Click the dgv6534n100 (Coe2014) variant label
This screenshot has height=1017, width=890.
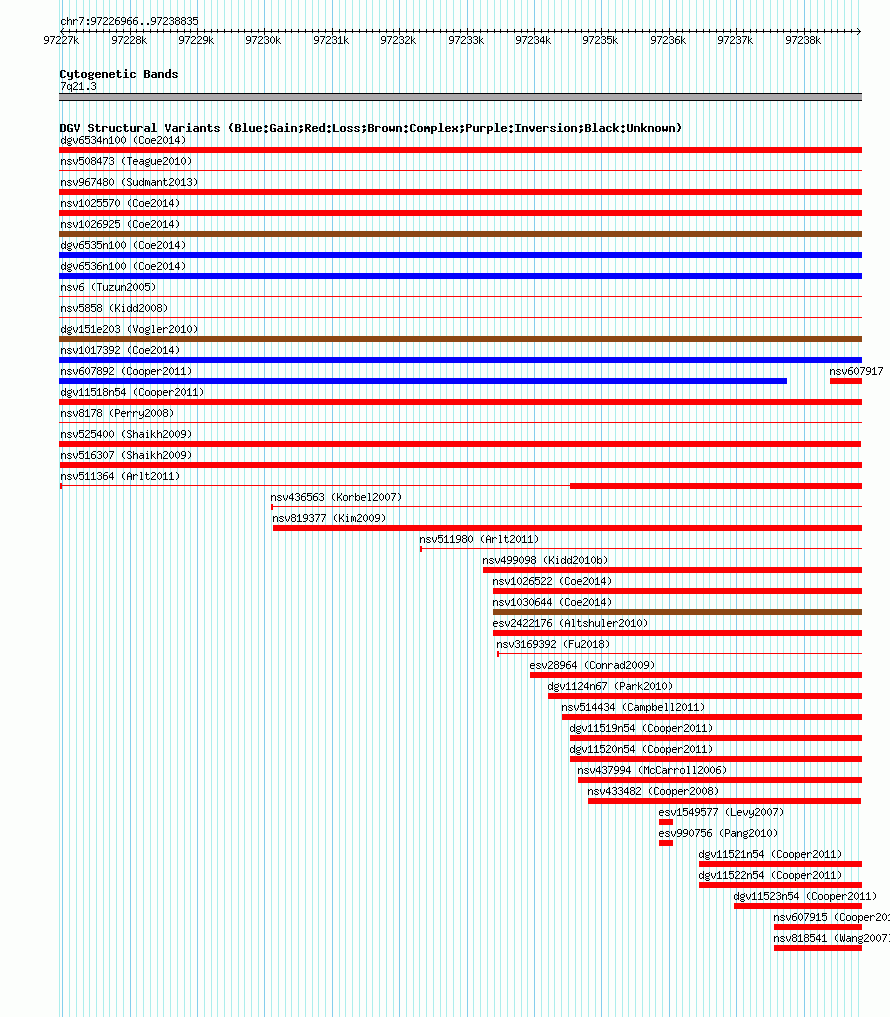click(x=123, y=140)
